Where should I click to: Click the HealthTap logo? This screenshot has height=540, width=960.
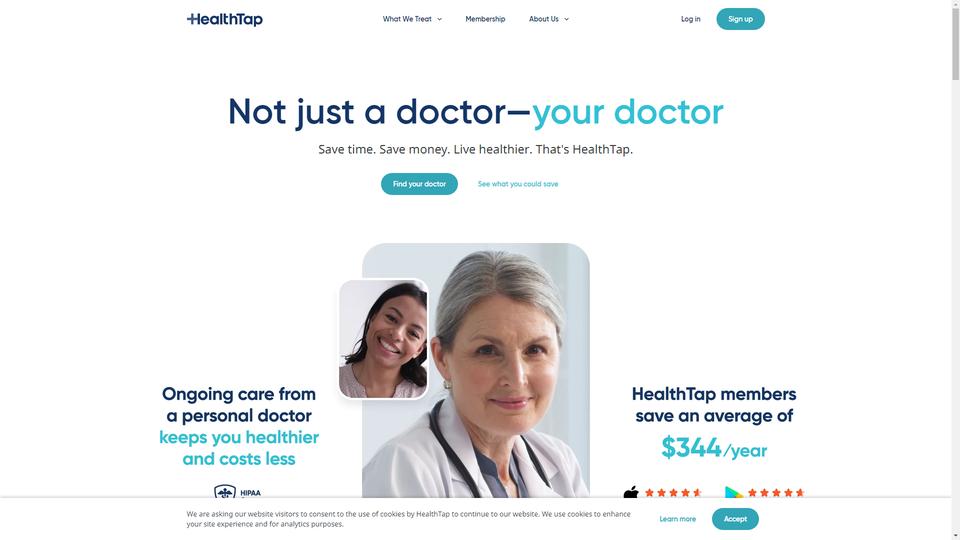(x=225, y=19)
